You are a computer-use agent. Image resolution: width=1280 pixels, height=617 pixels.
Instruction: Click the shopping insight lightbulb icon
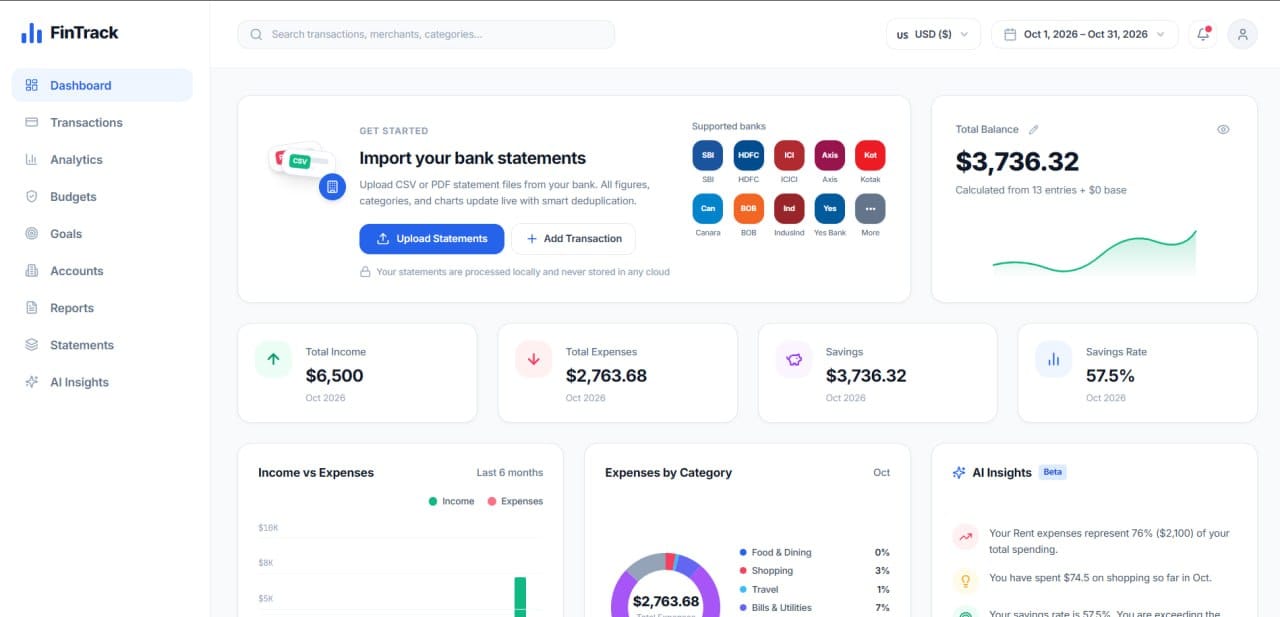(x=965, y=580)
